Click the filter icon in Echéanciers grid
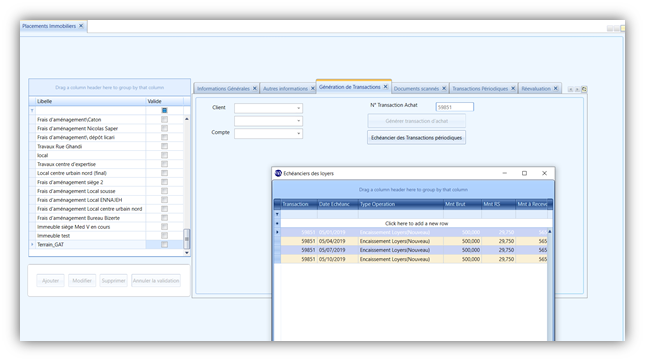The image size is (645, 361). click(x=277, y=214)
